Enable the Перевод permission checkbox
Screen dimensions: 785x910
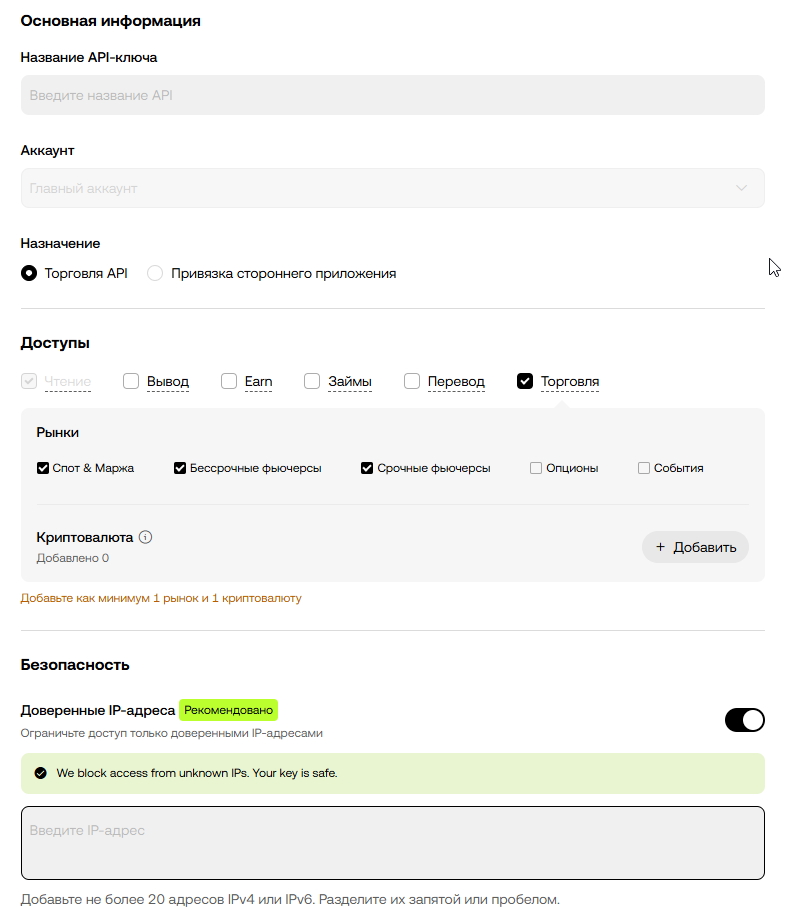pos(412,381)
